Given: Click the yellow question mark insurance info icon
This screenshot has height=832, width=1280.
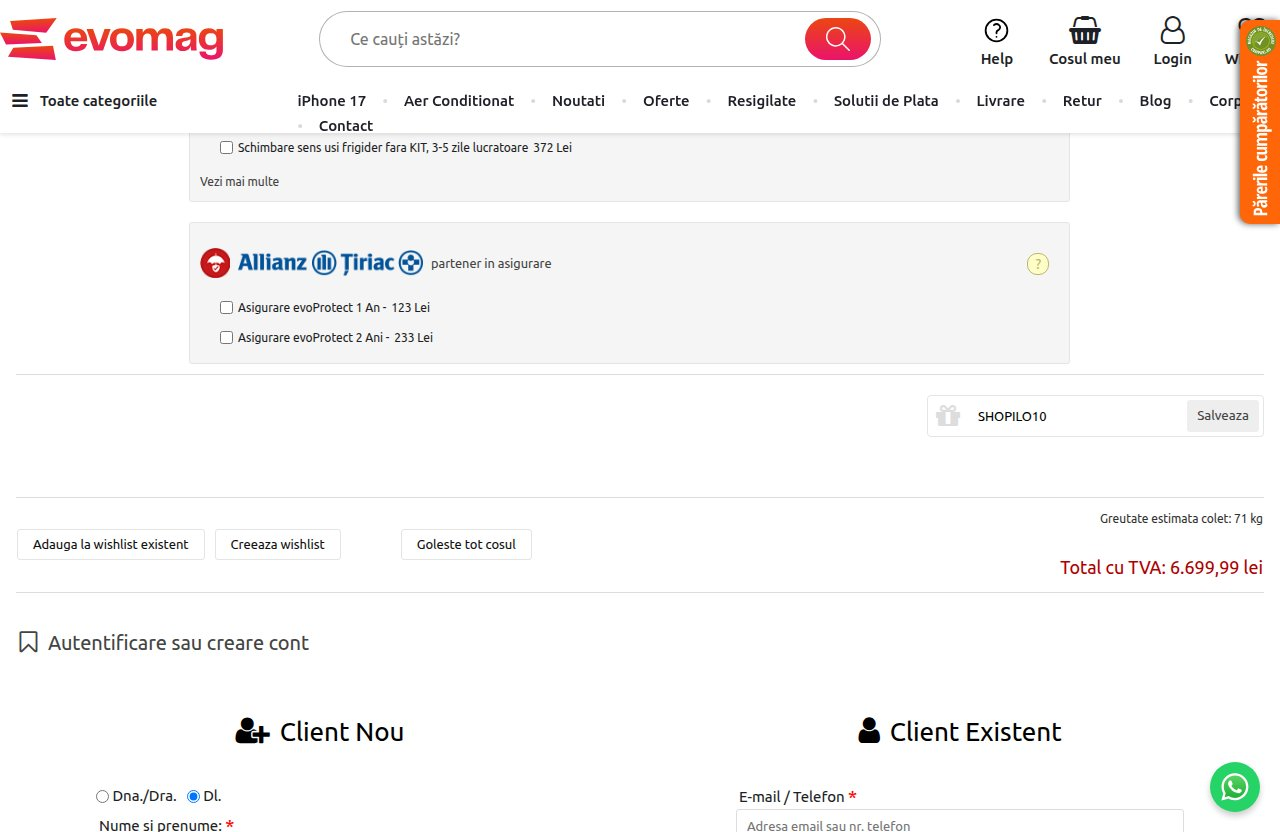Looking at the screenshot, I should coord(1038,264).
